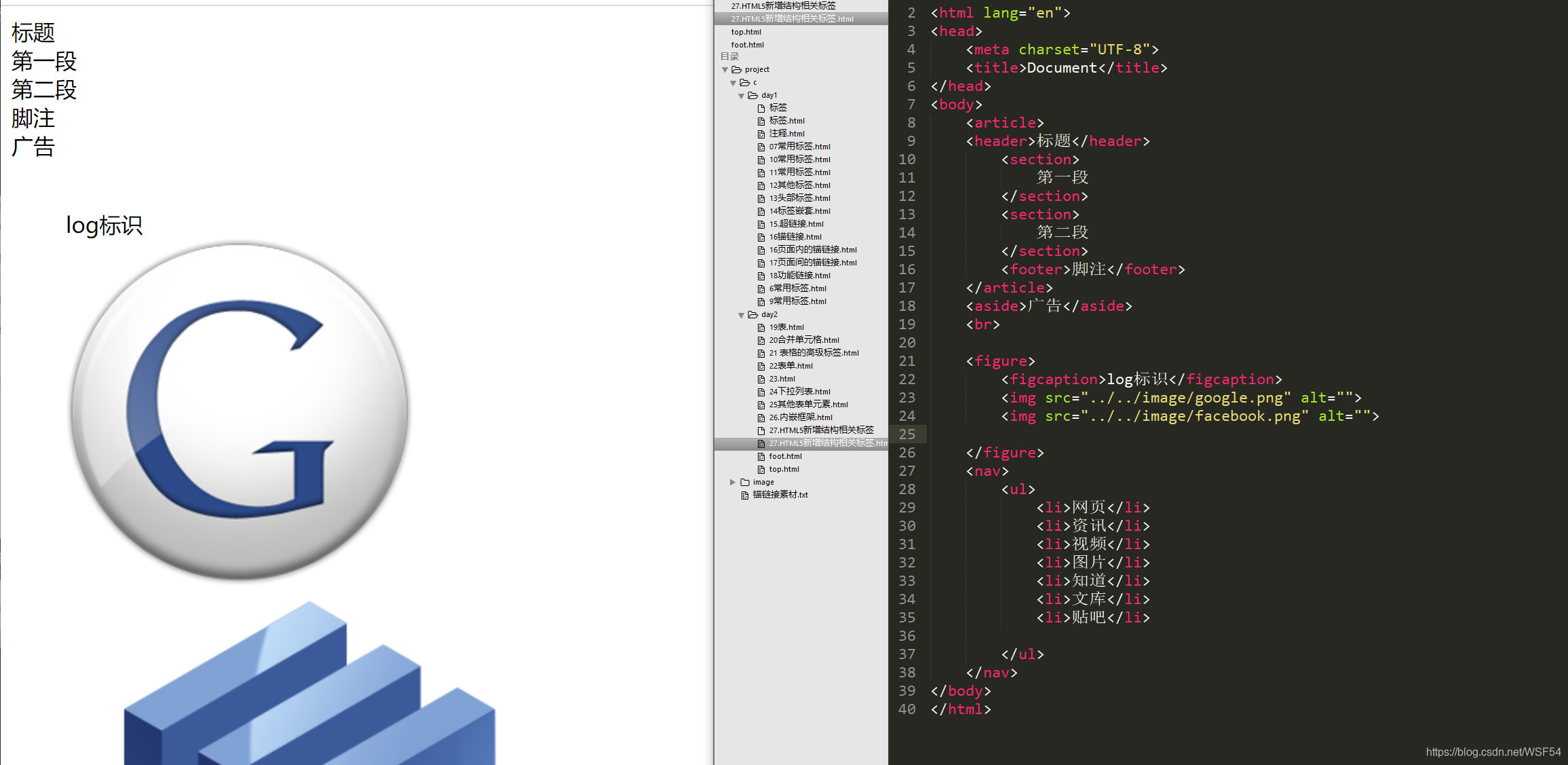The image size is (1568, 765).
Task: Click the 广告 aside text in preview
Action: tap(33, 147)
